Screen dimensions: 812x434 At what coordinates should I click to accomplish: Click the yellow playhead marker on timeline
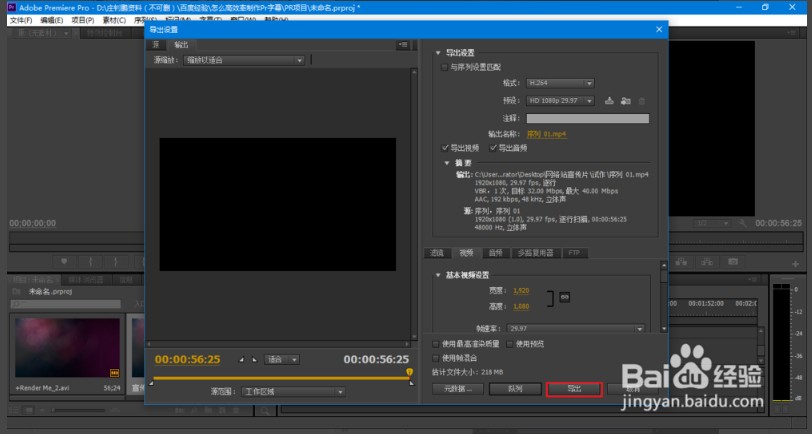[409, 373]
